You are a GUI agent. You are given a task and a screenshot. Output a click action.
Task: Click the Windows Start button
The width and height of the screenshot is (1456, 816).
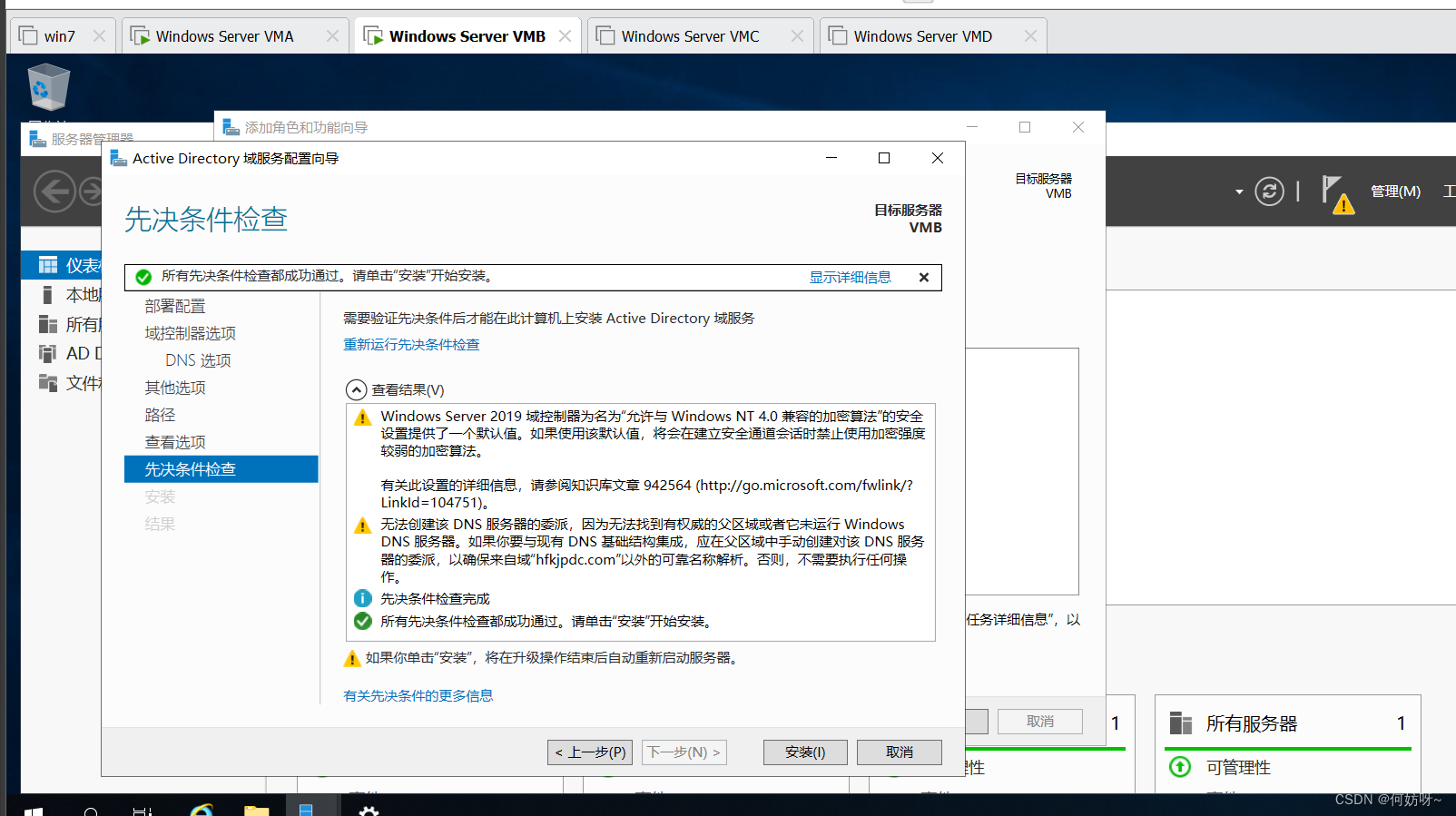33,809
